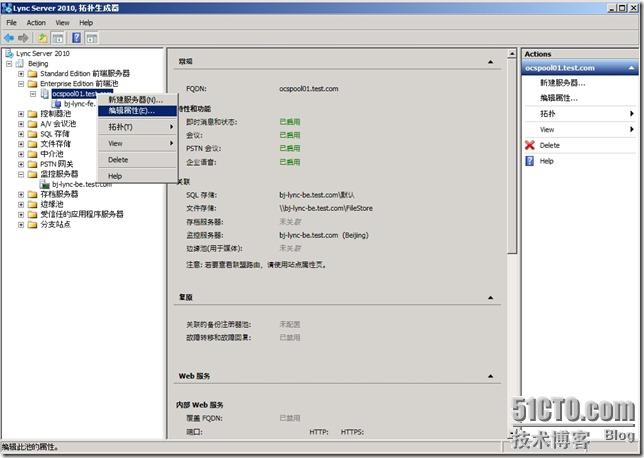Click 编辑属性... in Actions pane
This screenshot has height=458, width=644.
[x=559, y=98]
